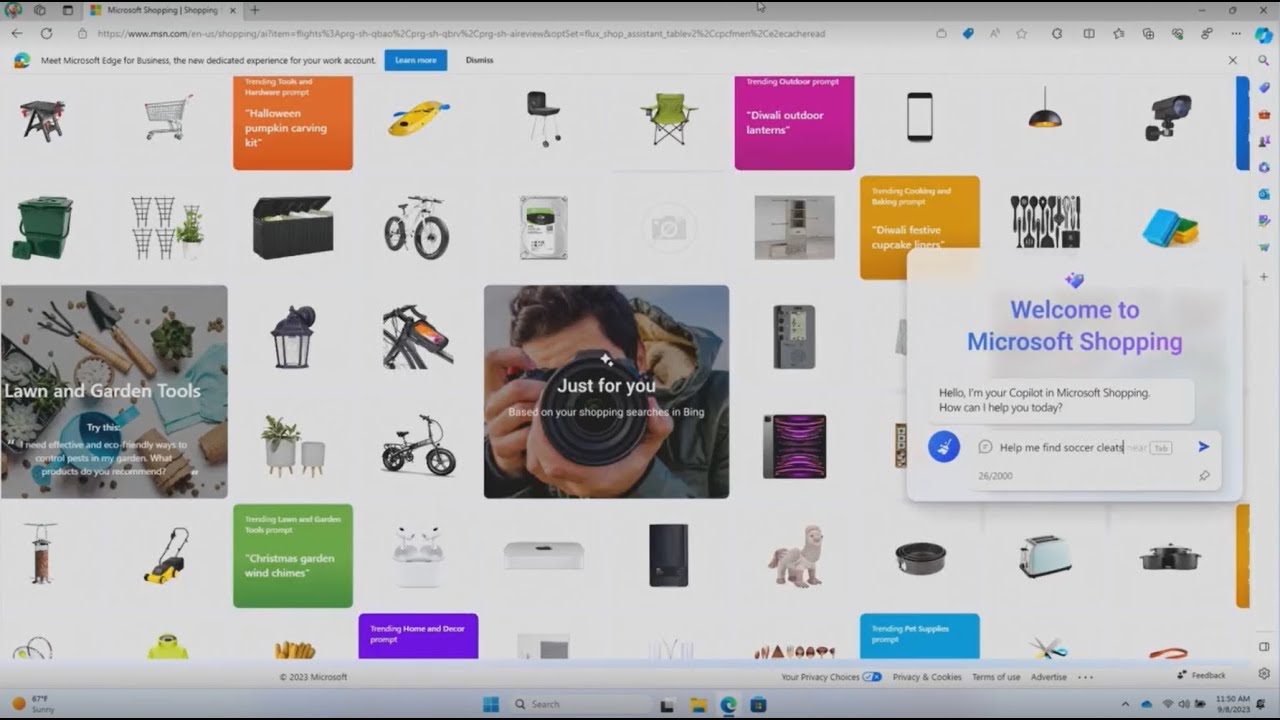Open the Copilot icon in Edge toolbar

1264,34
